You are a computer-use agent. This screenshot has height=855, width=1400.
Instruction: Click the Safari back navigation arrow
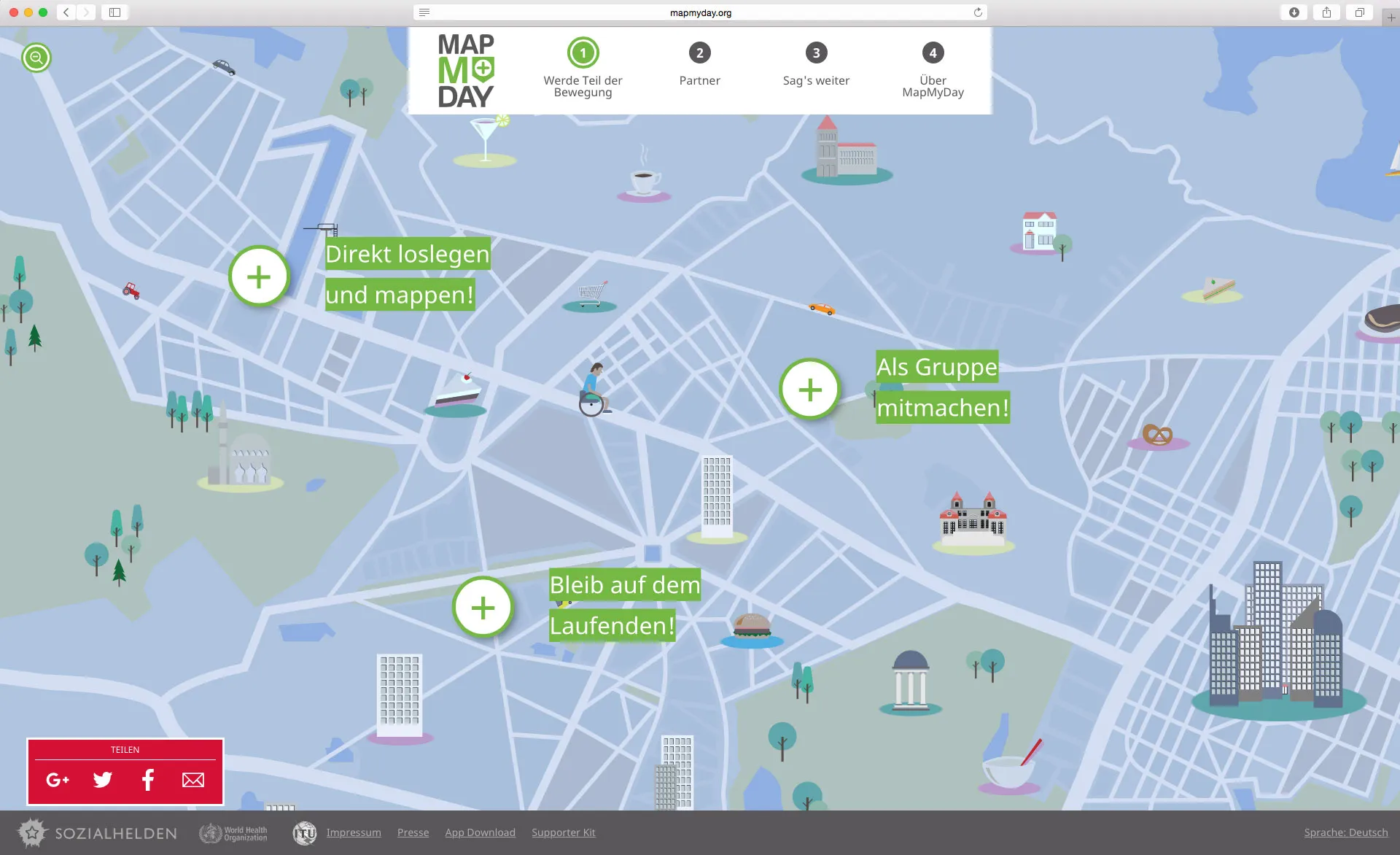(x=66, y=12)
